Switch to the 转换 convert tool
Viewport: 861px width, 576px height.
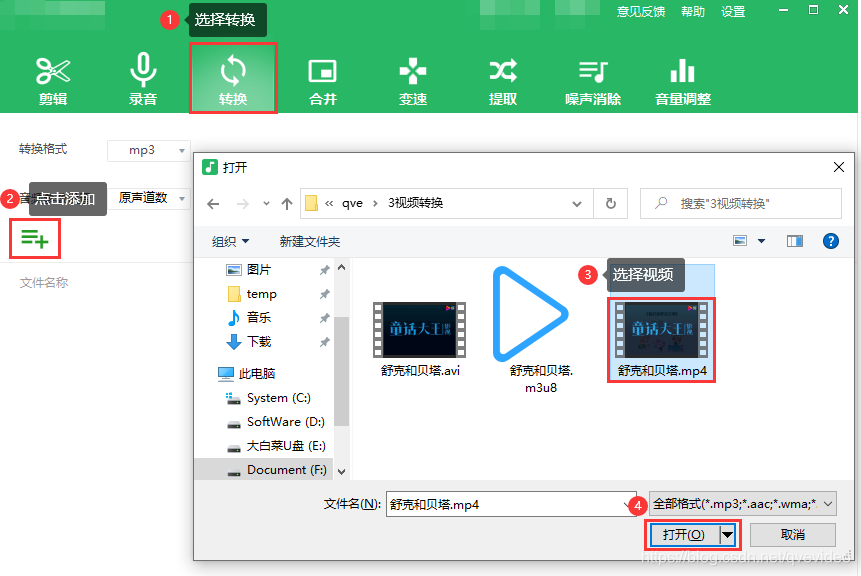233,78
